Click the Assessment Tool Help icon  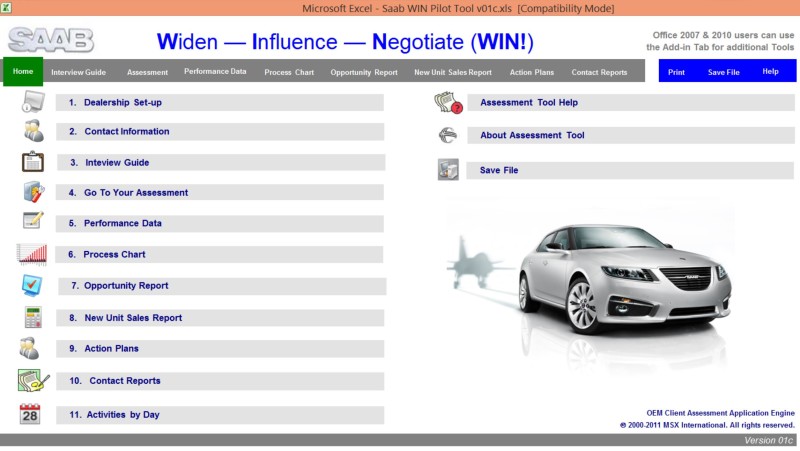446,102
